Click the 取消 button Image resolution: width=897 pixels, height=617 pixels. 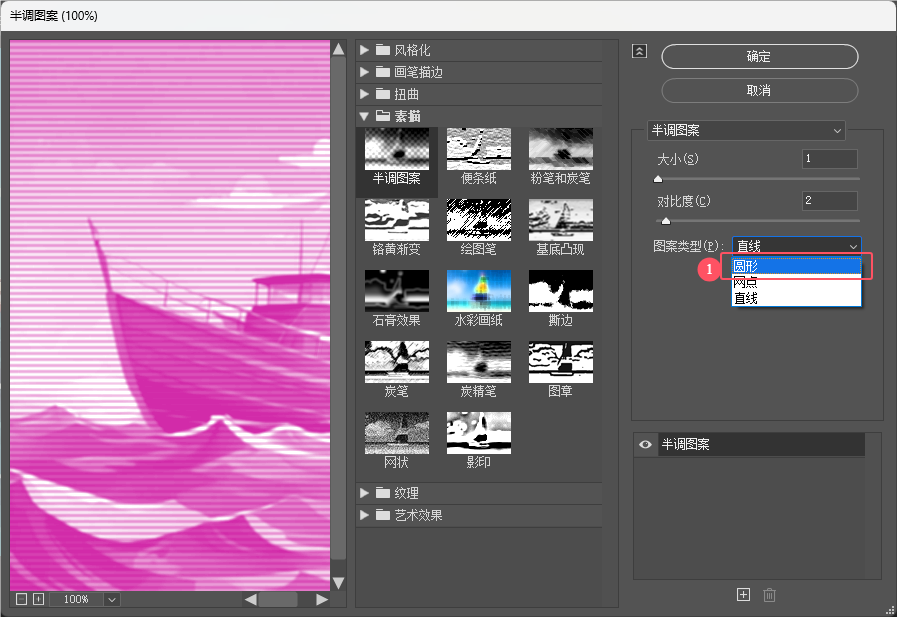point(760,90)
